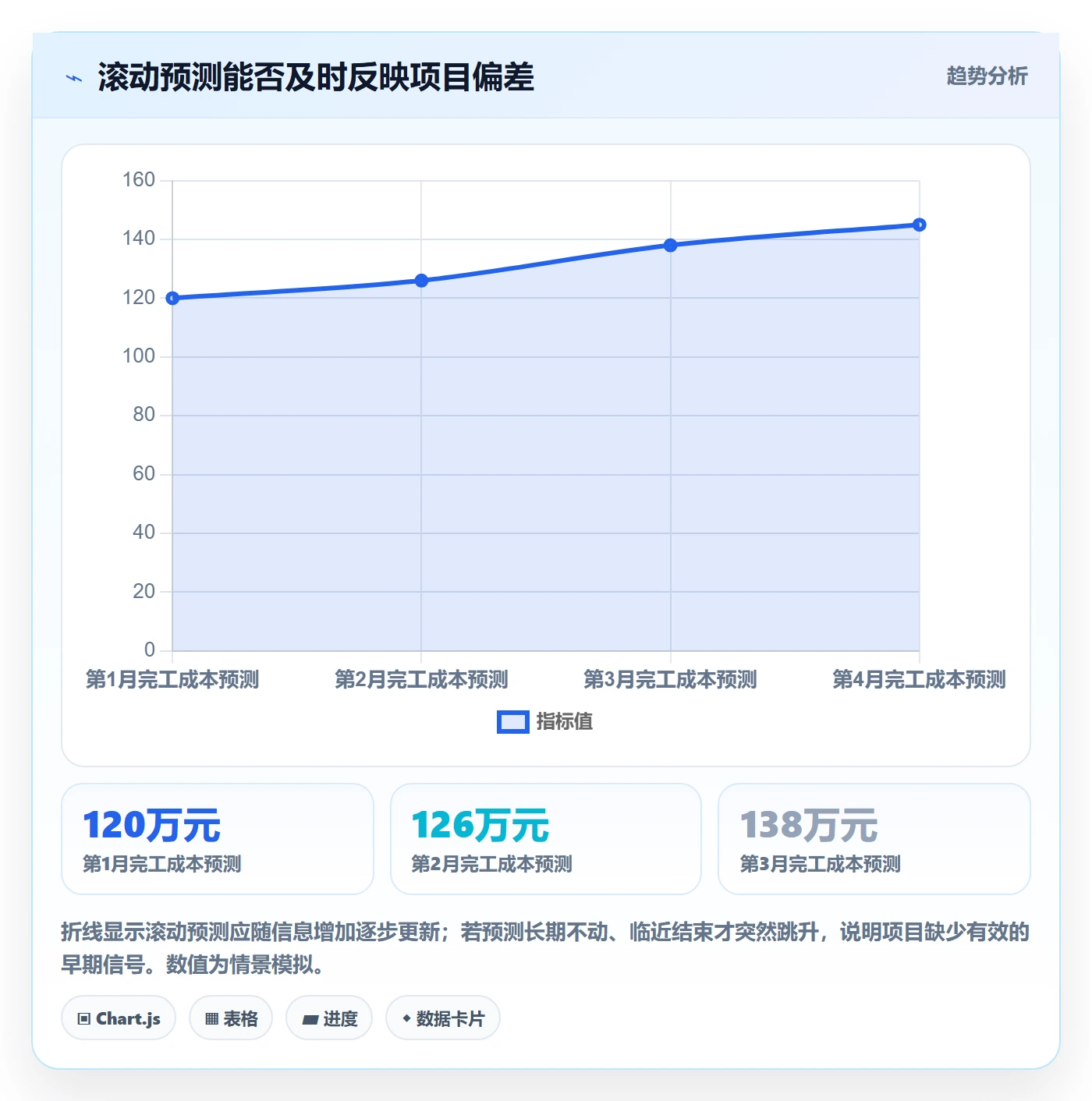Click x-axis label 第1月完工成本预测

pos(172,680)
